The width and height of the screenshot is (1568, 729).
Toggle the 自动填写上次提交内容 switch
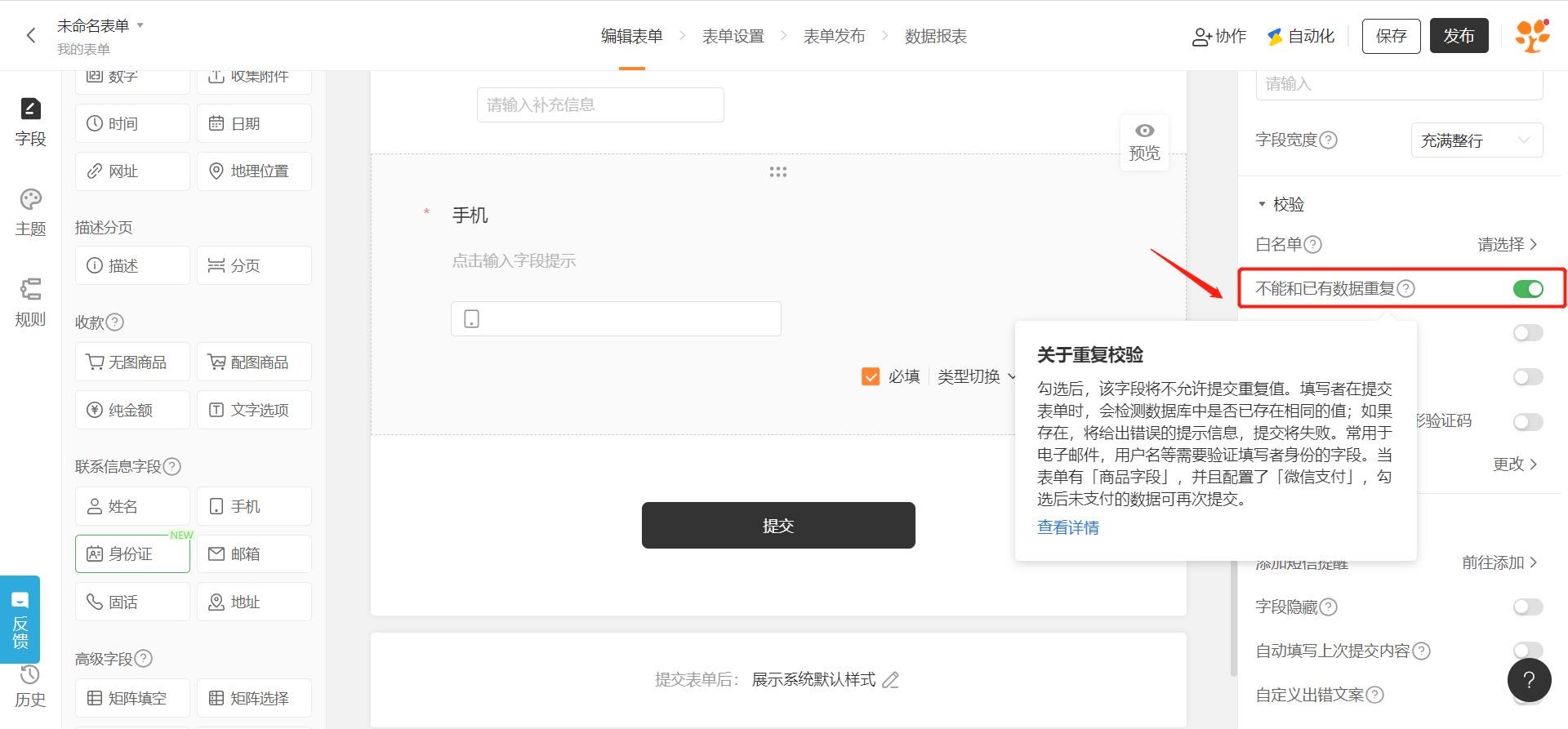pyautogui.click(x=1528, y=651)
